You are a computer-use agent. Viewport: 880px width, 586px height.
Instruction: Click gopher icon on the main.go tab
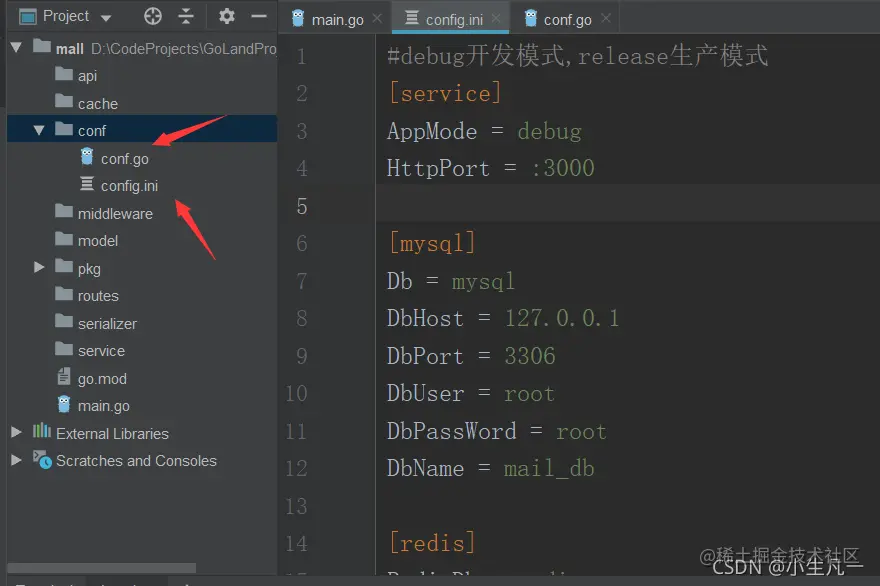click(298, 18)
